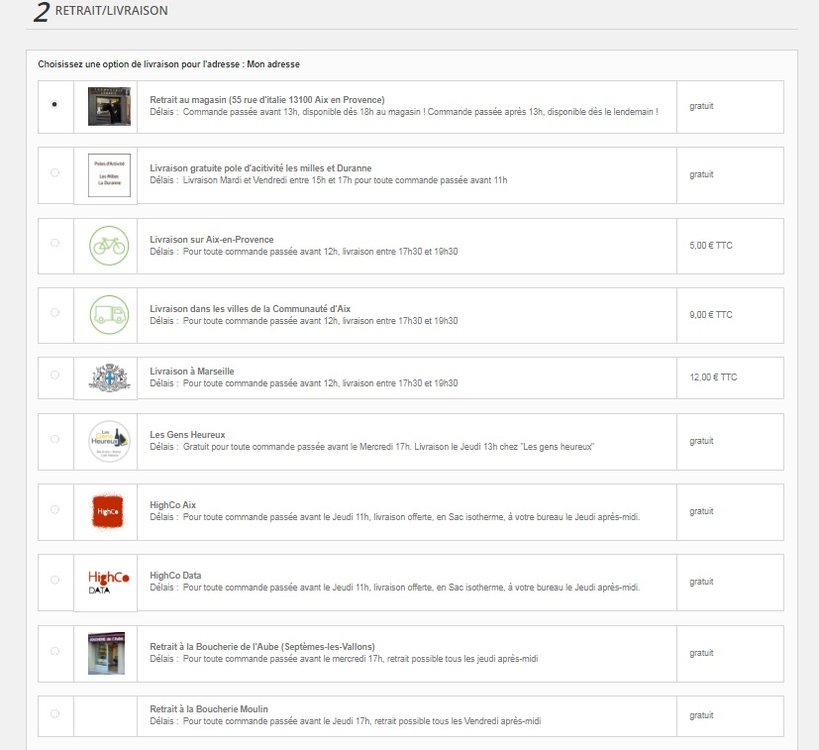Choose Livraison à Marseille radio button

(x=54, y=374)
